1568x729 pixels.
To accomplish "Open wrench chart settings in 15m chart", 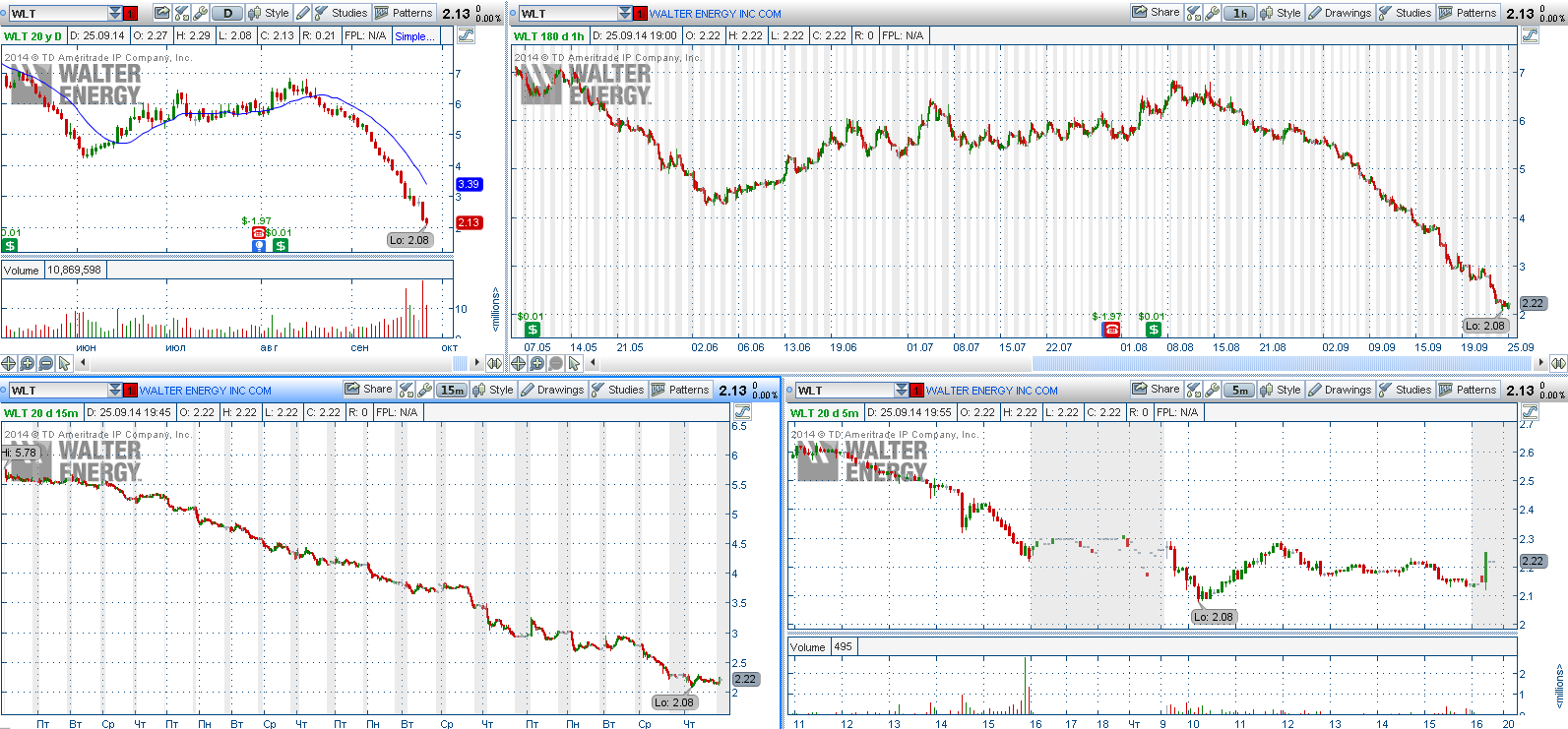I will [x=425, y=390].
